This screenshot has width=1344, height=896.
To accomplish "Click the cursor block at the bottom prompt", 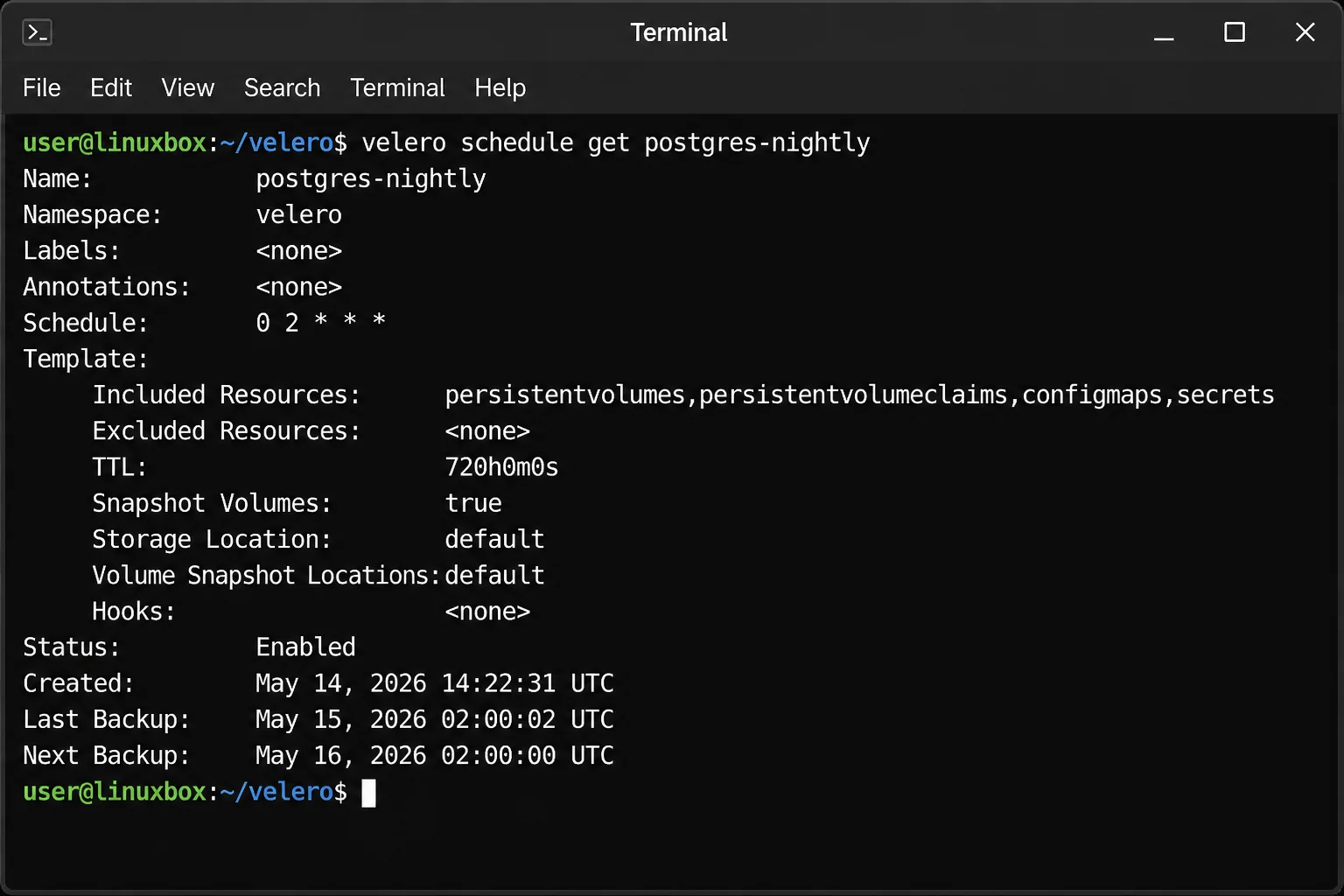I will (369, 793).
